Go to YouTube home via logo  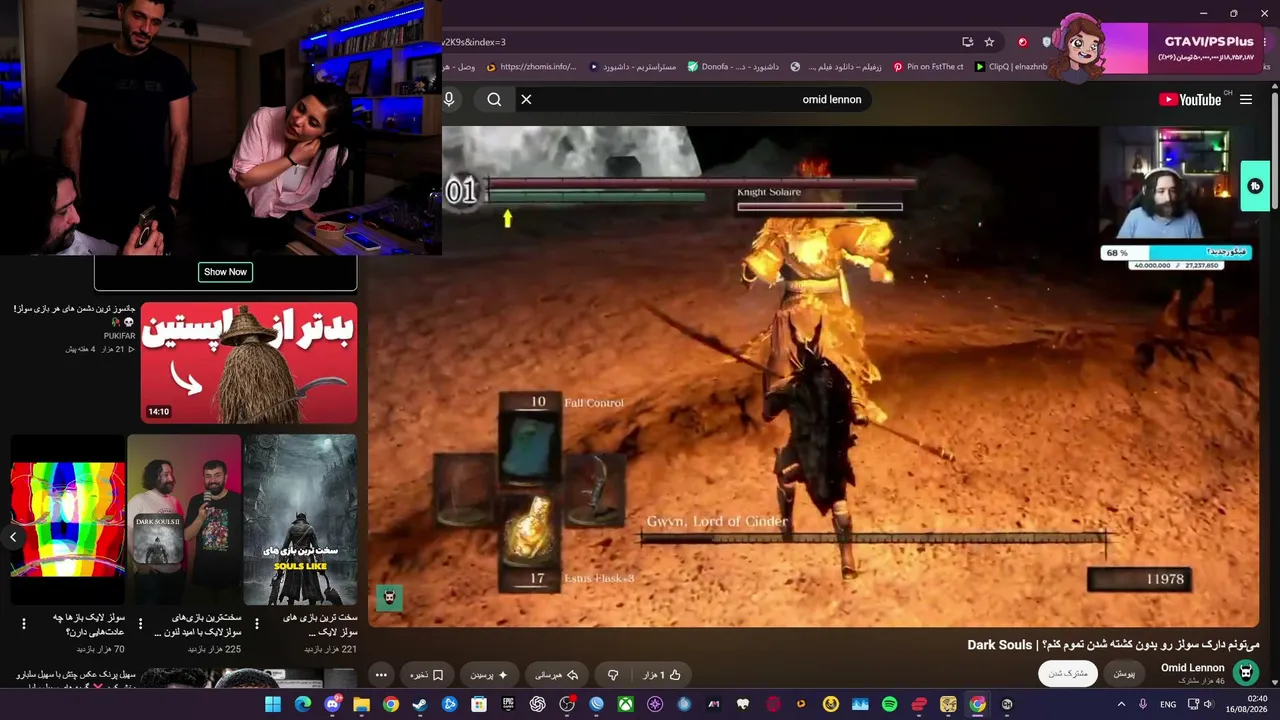click(x=1190, y=99)
